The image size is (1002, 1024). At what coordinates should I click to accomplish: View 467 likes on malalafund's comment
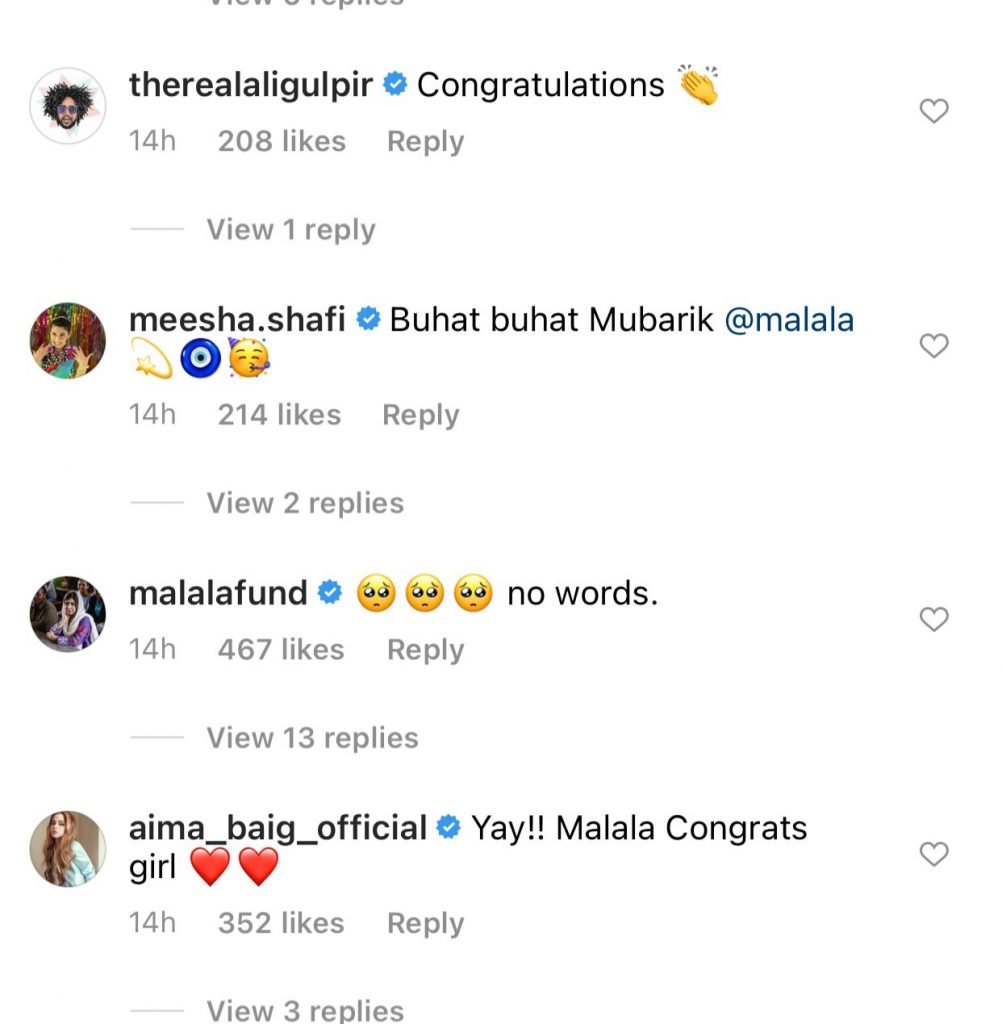(280, 650)
